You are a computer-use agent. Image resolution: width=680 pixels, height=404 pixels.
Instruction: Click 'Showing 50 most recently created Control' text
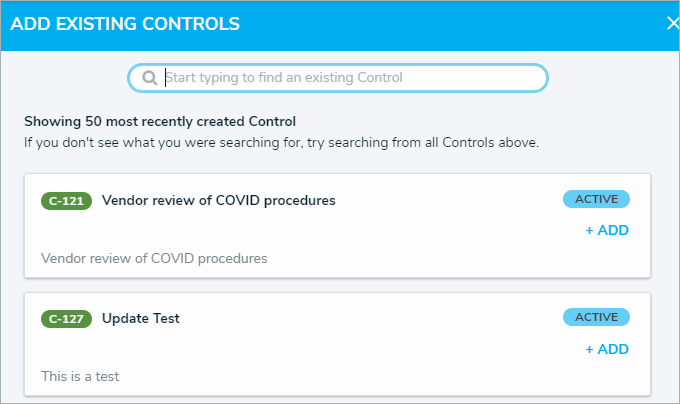point(160,122)
